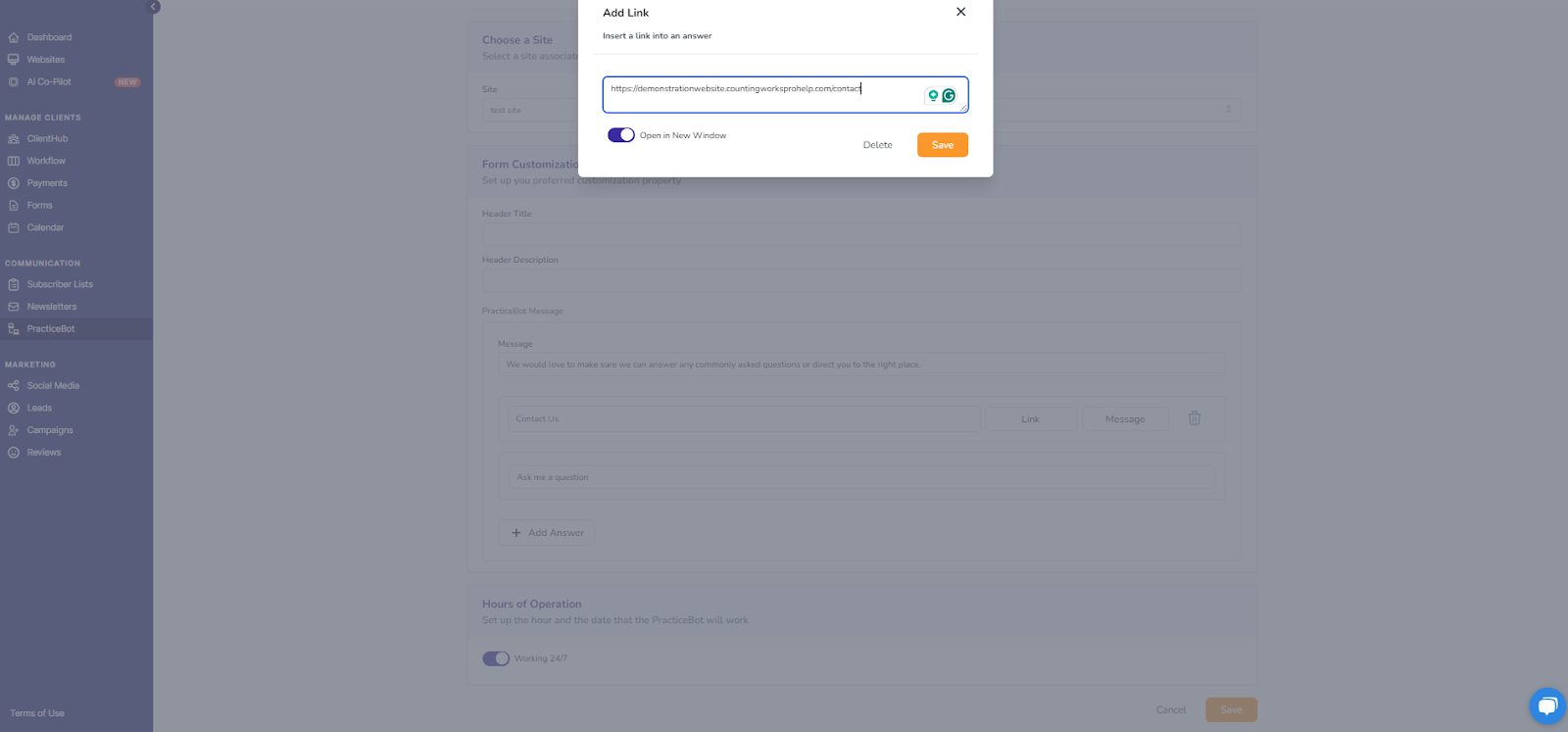1568x732 pixels.
Task: Toggle the Working 24/7 switch
Action: click(496, 659)
